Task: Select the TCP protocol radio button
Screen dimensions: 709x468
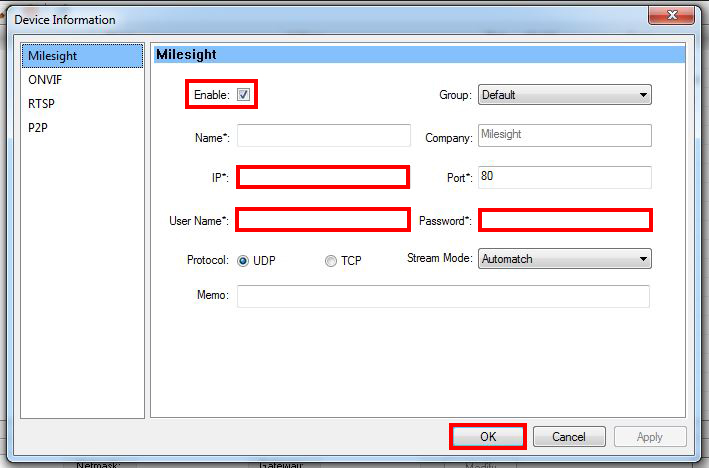Action: (331, 261)
